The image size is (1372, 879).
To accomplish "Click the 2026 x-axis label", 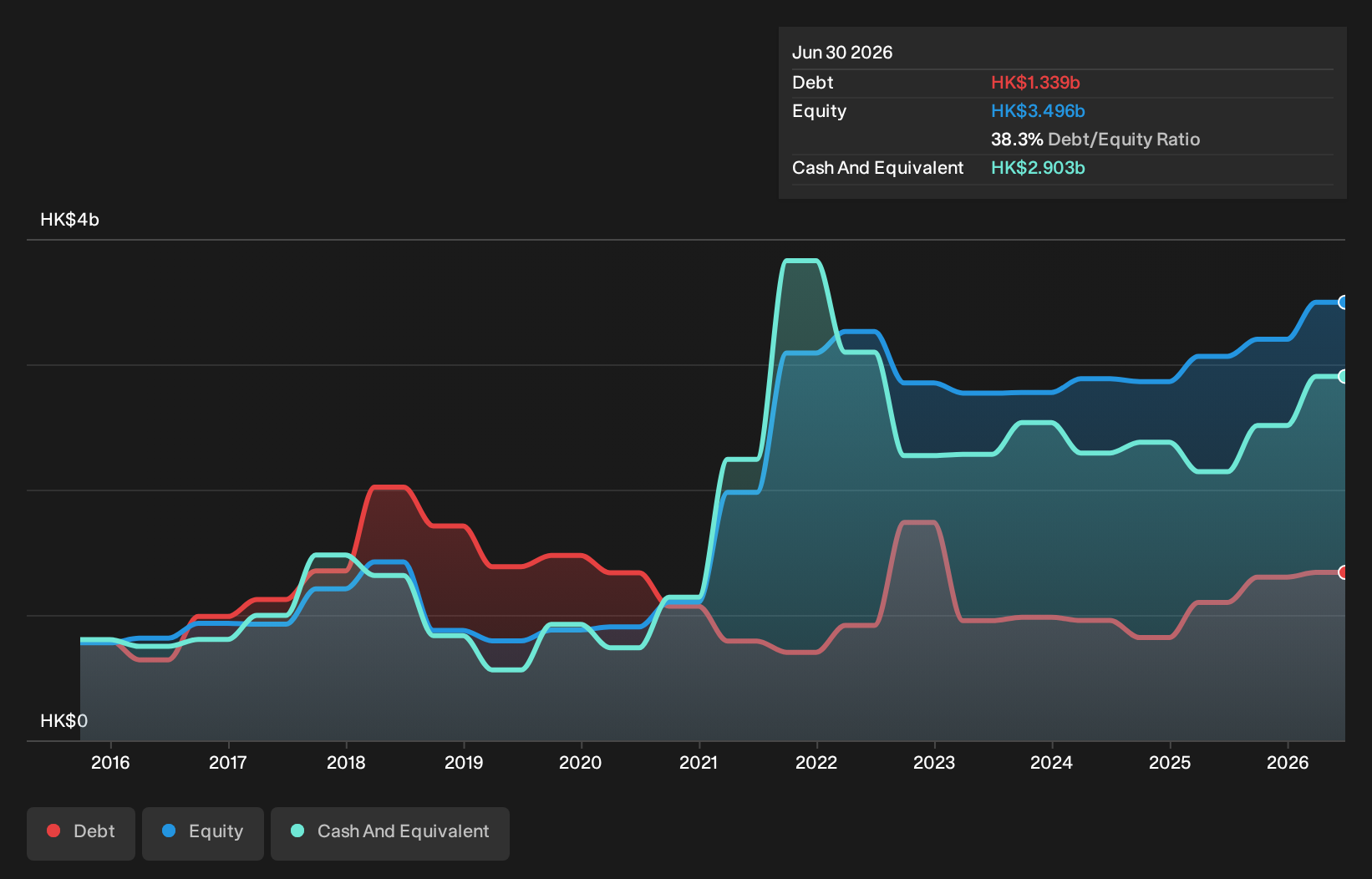I will pyautogui.click(x=1288, y=762).
